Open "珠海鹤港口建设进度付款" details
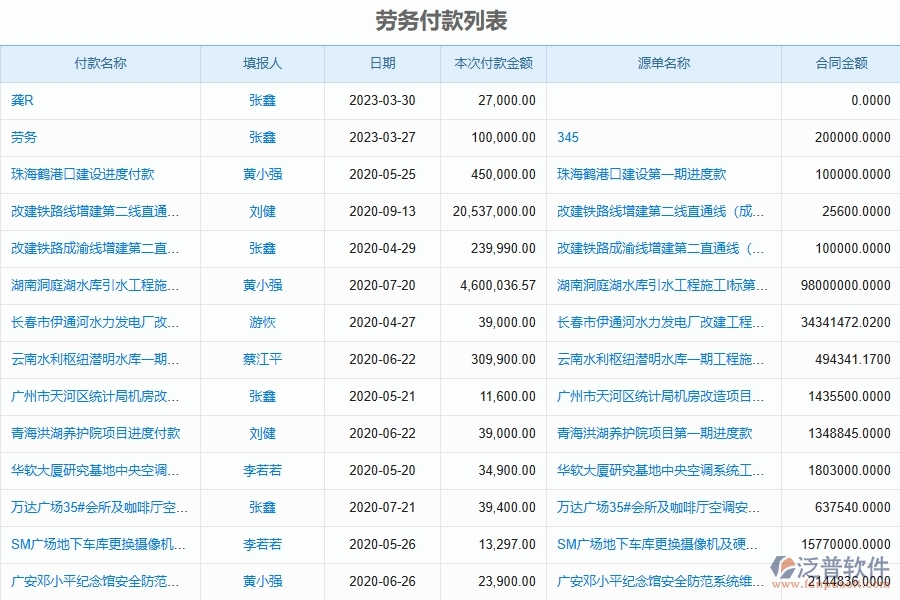Image resolution: width=900 pixels, height=600 pixels. (x=74, y=174)
